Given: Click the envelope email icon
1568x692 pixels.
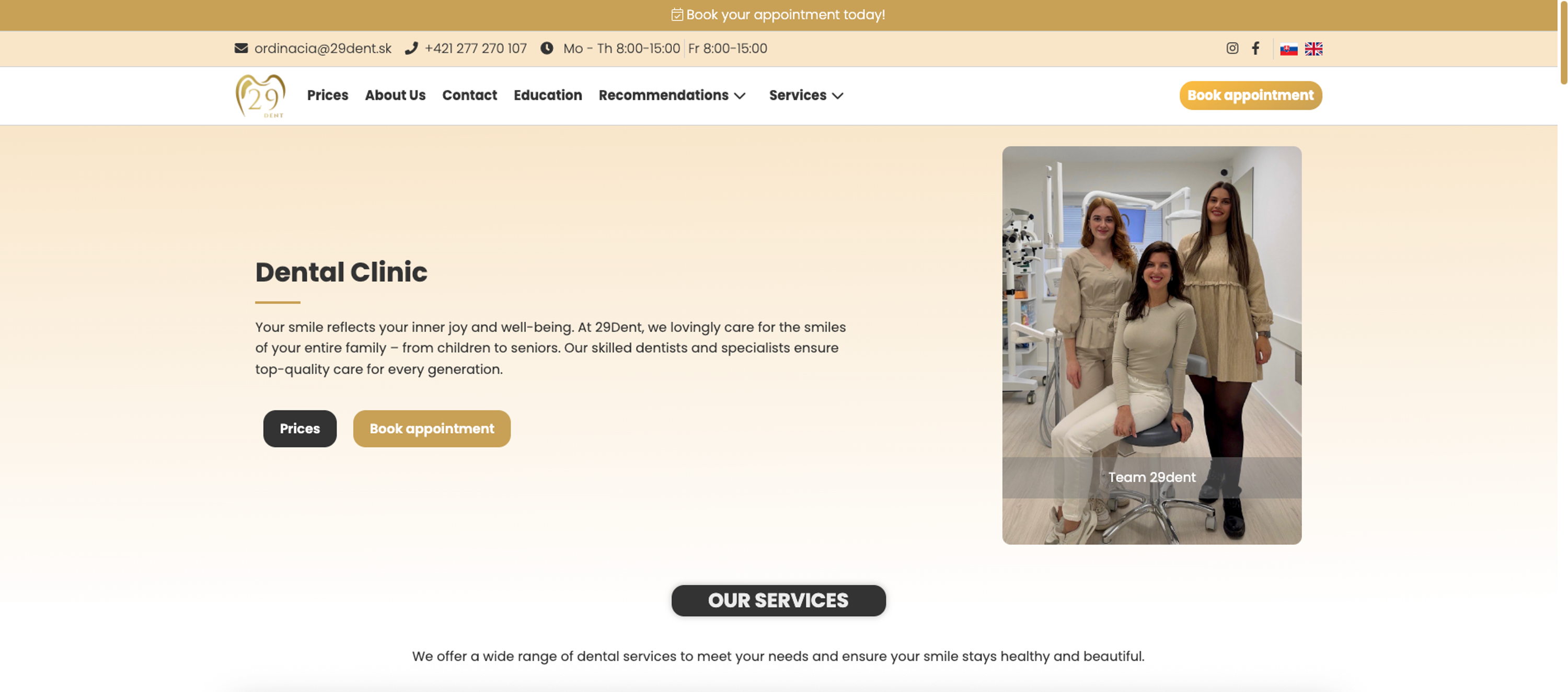Looking at the screenshot, I should (x=241, y=48).
